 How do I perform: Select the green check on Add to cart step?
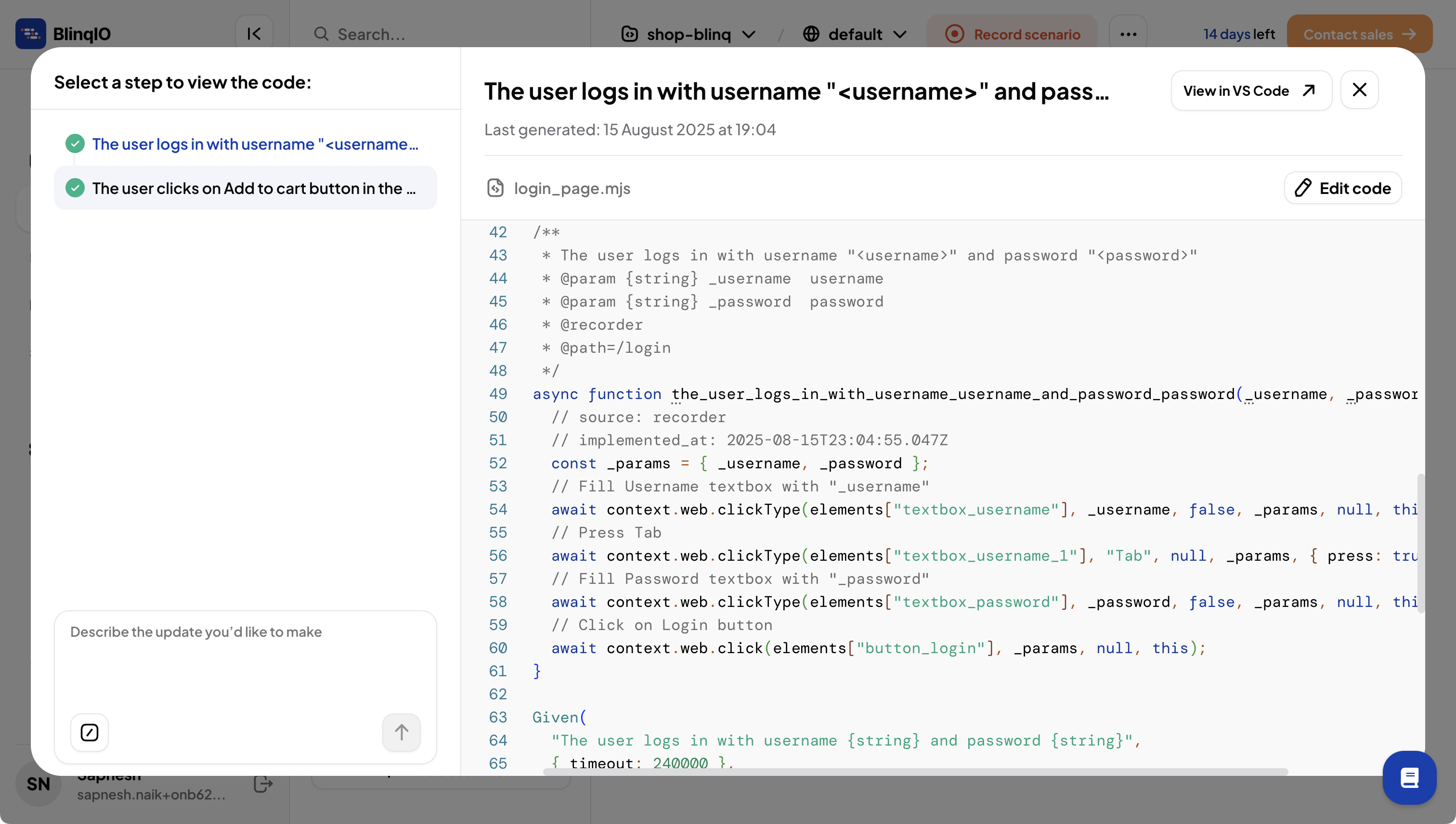75,188
